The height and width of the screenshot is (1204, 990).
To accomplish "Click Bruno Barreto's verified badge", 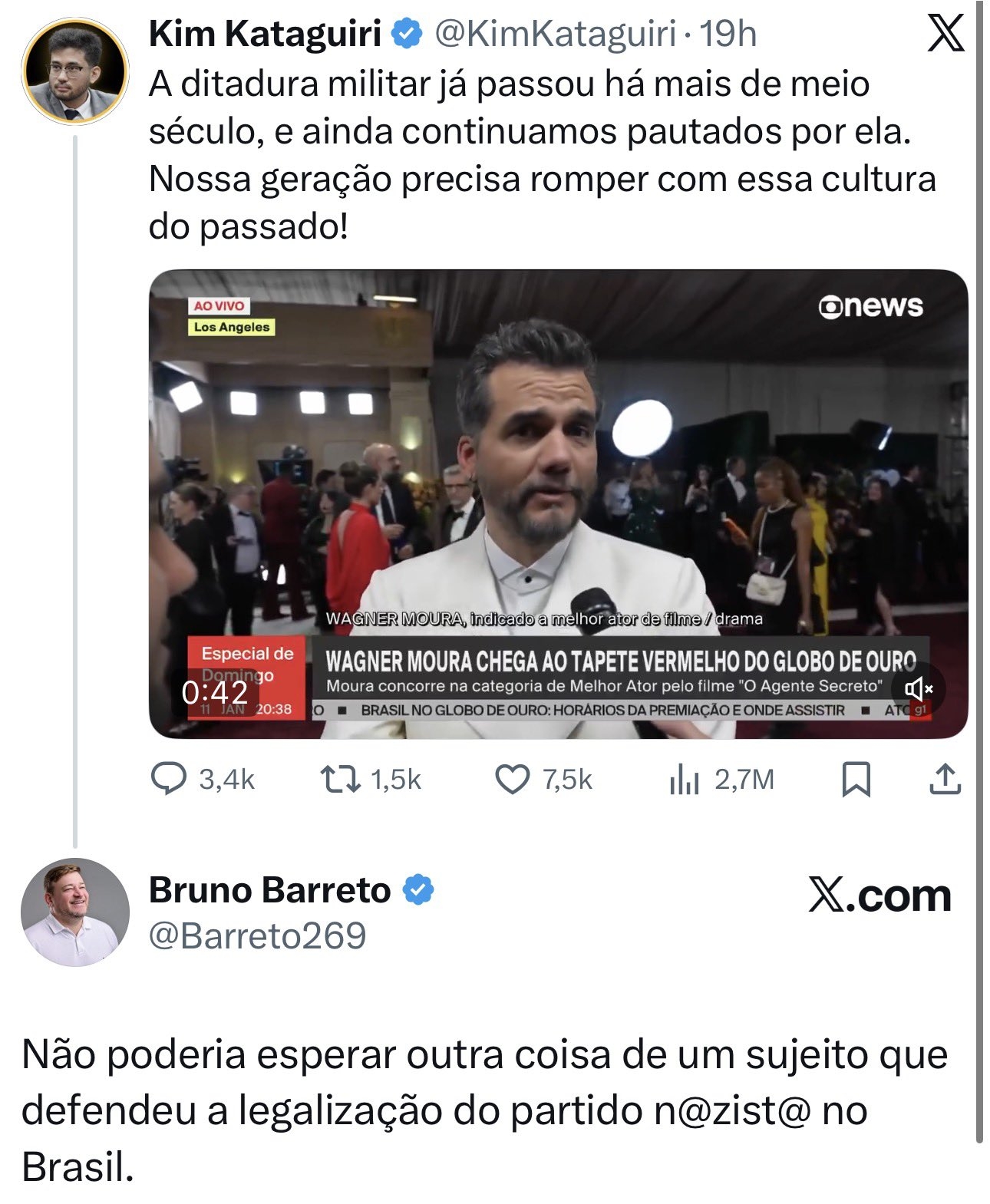I will coord(419,890).
